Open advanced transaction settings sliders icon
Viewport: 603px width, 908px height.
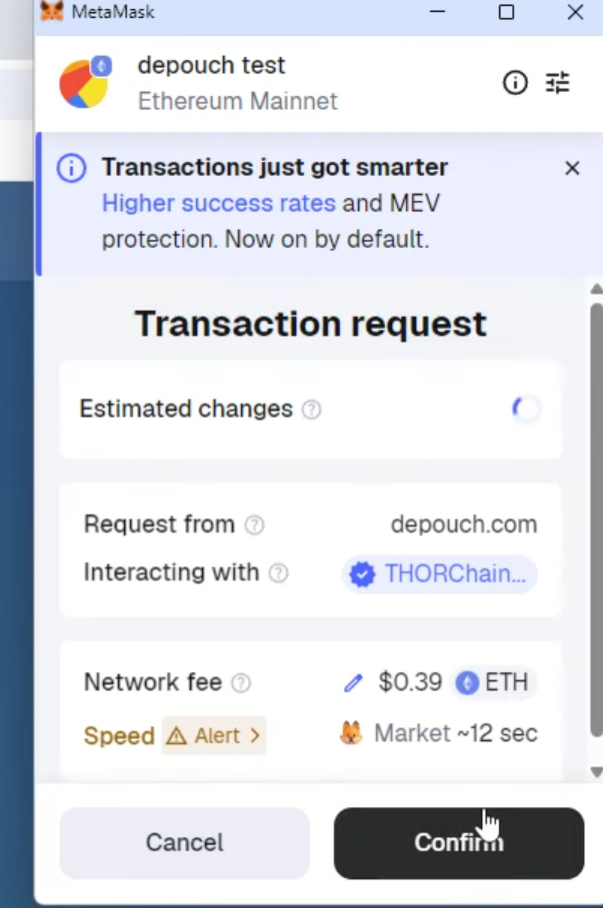pos(558,83)
